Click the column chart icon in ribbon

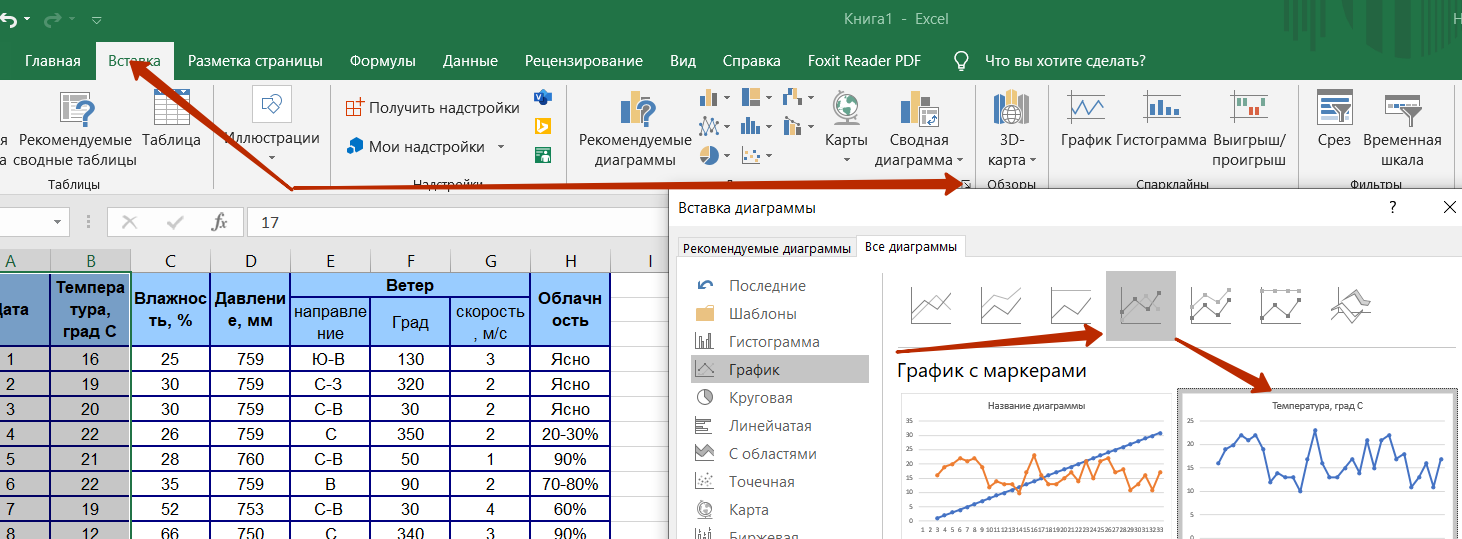pyautogui.click(x=710, y=98)
